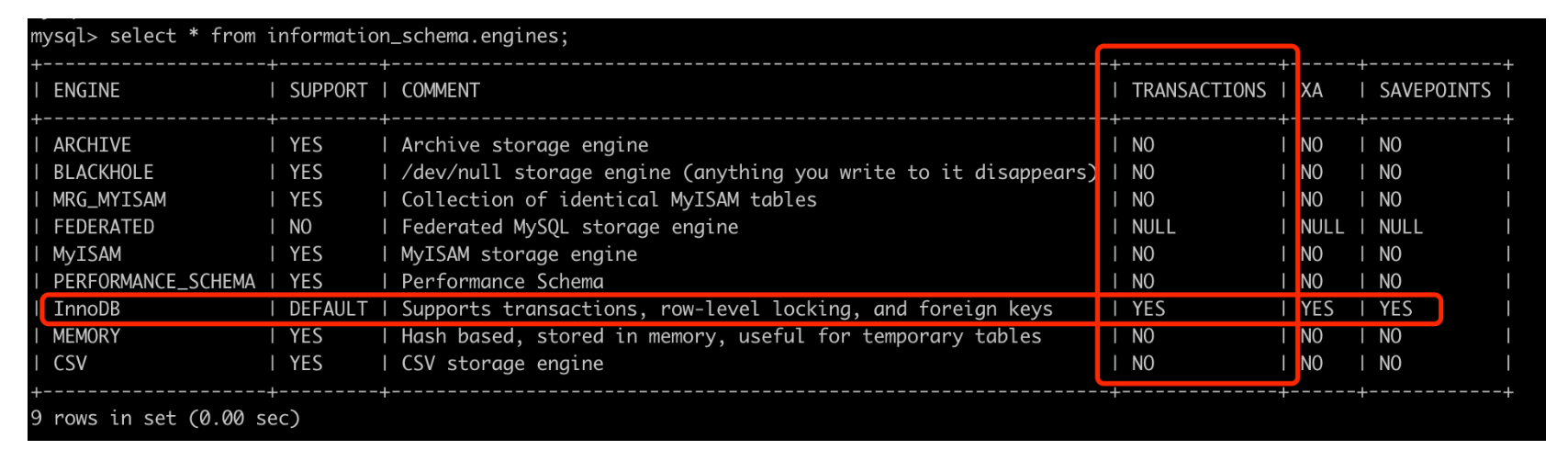Screen dimensions: 1568x461
Task: Click the CSV engine name
Action: pos(70,364)
